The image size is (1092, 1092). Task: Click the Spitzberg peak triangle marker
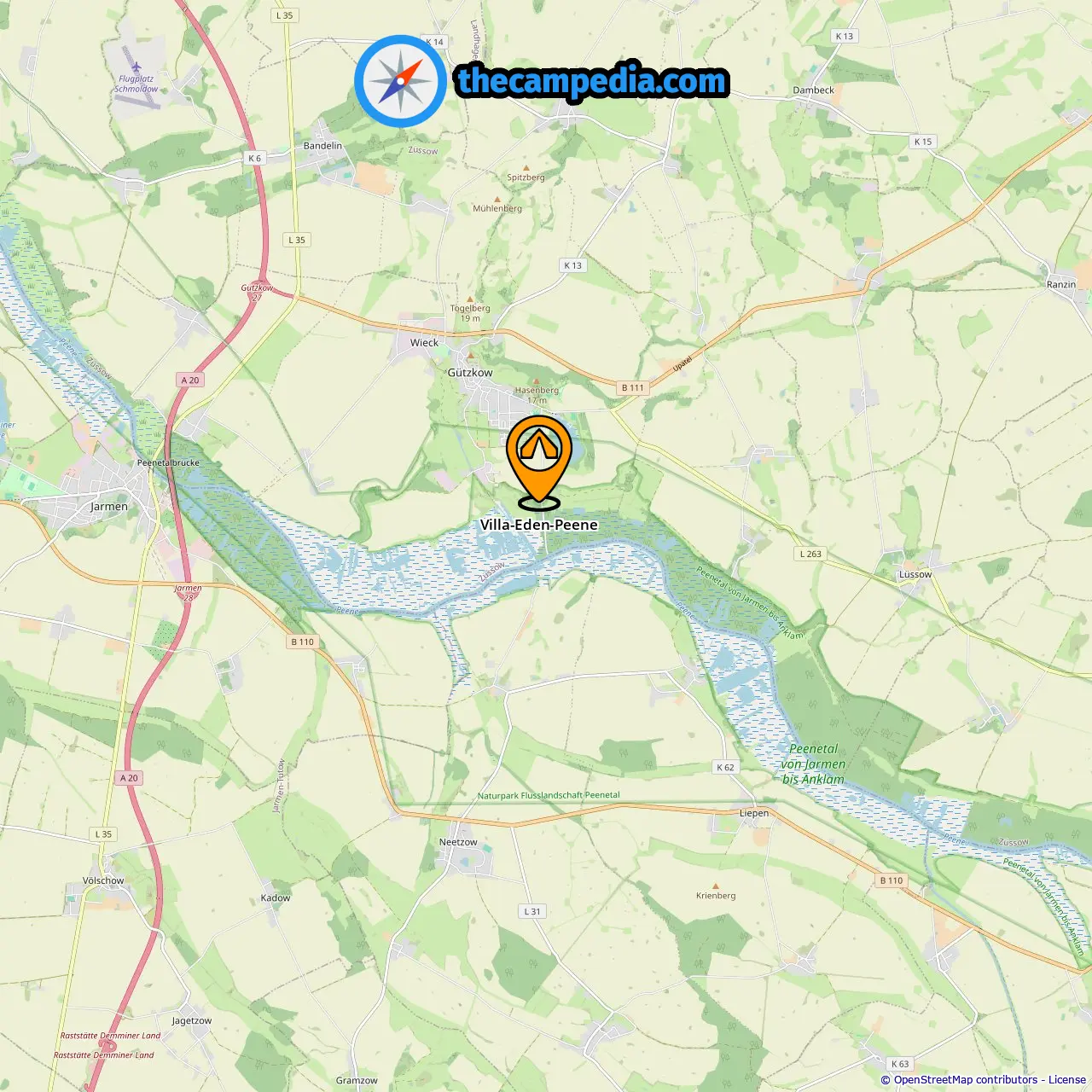pyautogui.click(x=526, y=168)
